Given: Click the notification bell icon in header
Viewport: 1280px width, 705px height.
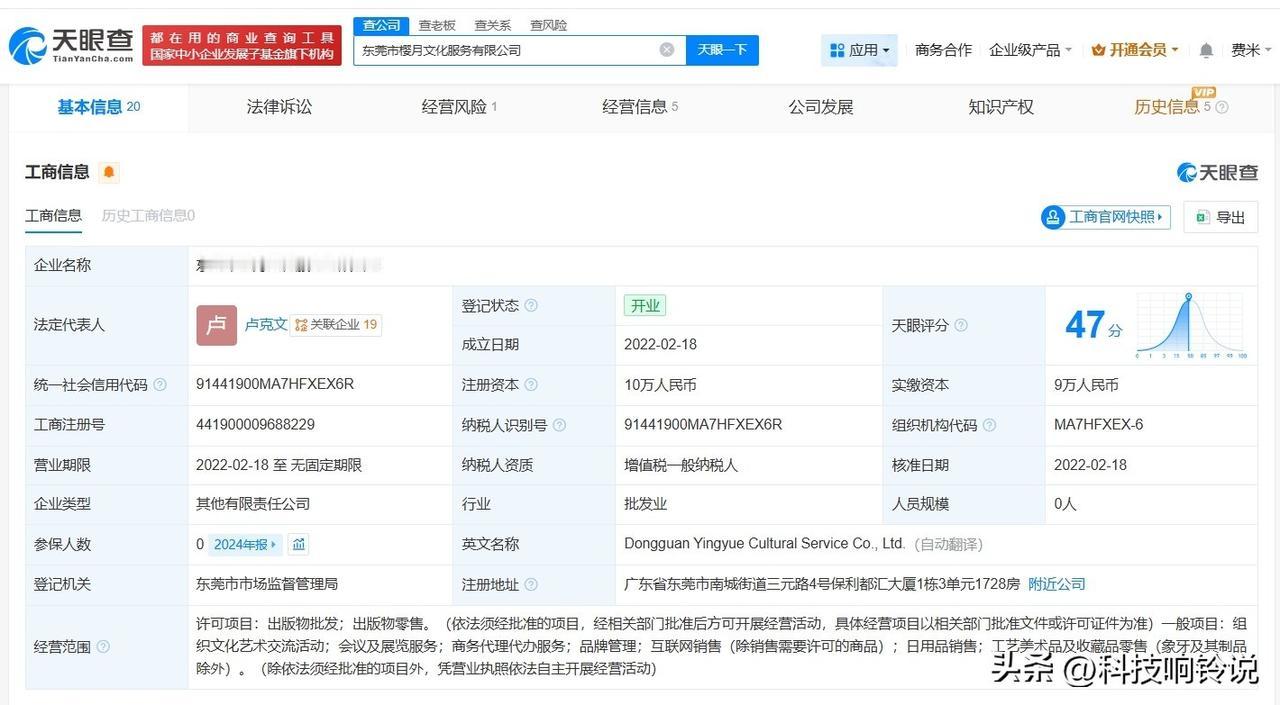Looking at the screenshot, I should click(1206, 50).
